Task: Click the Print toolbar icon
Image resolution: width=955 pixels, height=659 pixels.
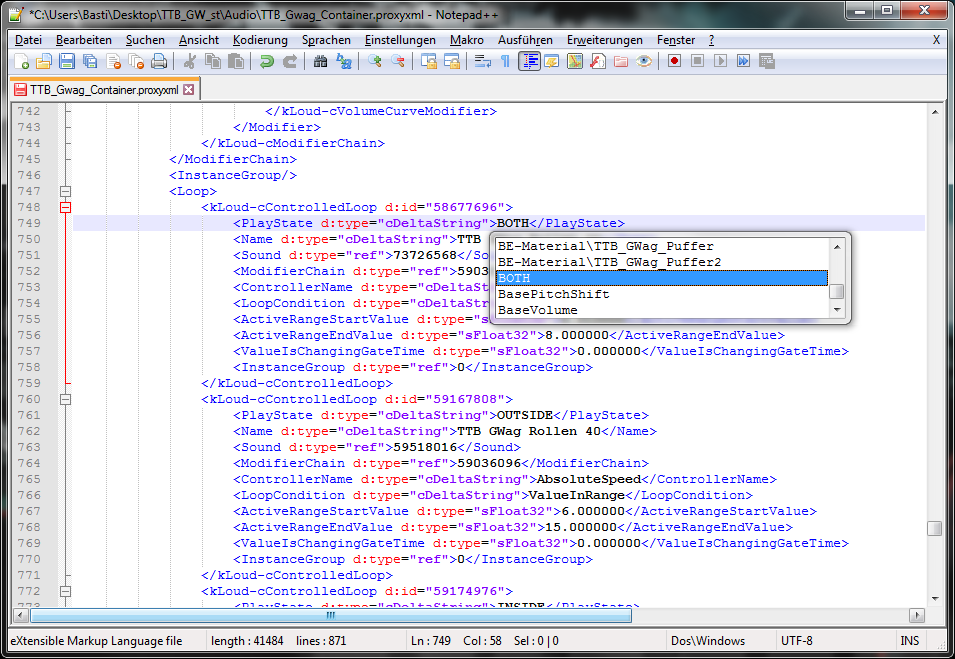Action: coord(159,62)
